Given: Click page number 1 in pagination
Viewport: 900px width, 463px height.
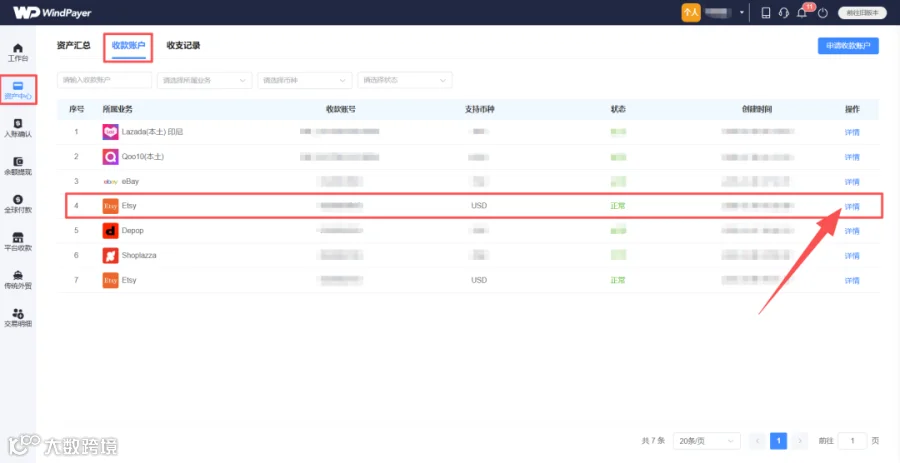Looking at the screenshot, I should pyautogui.click(x=778, y=441).
